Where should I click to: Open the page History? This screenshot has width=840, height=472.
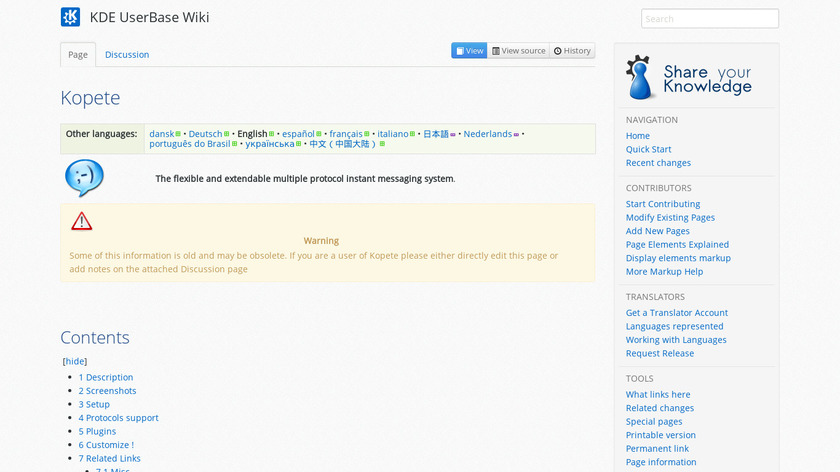pos(572,50)
